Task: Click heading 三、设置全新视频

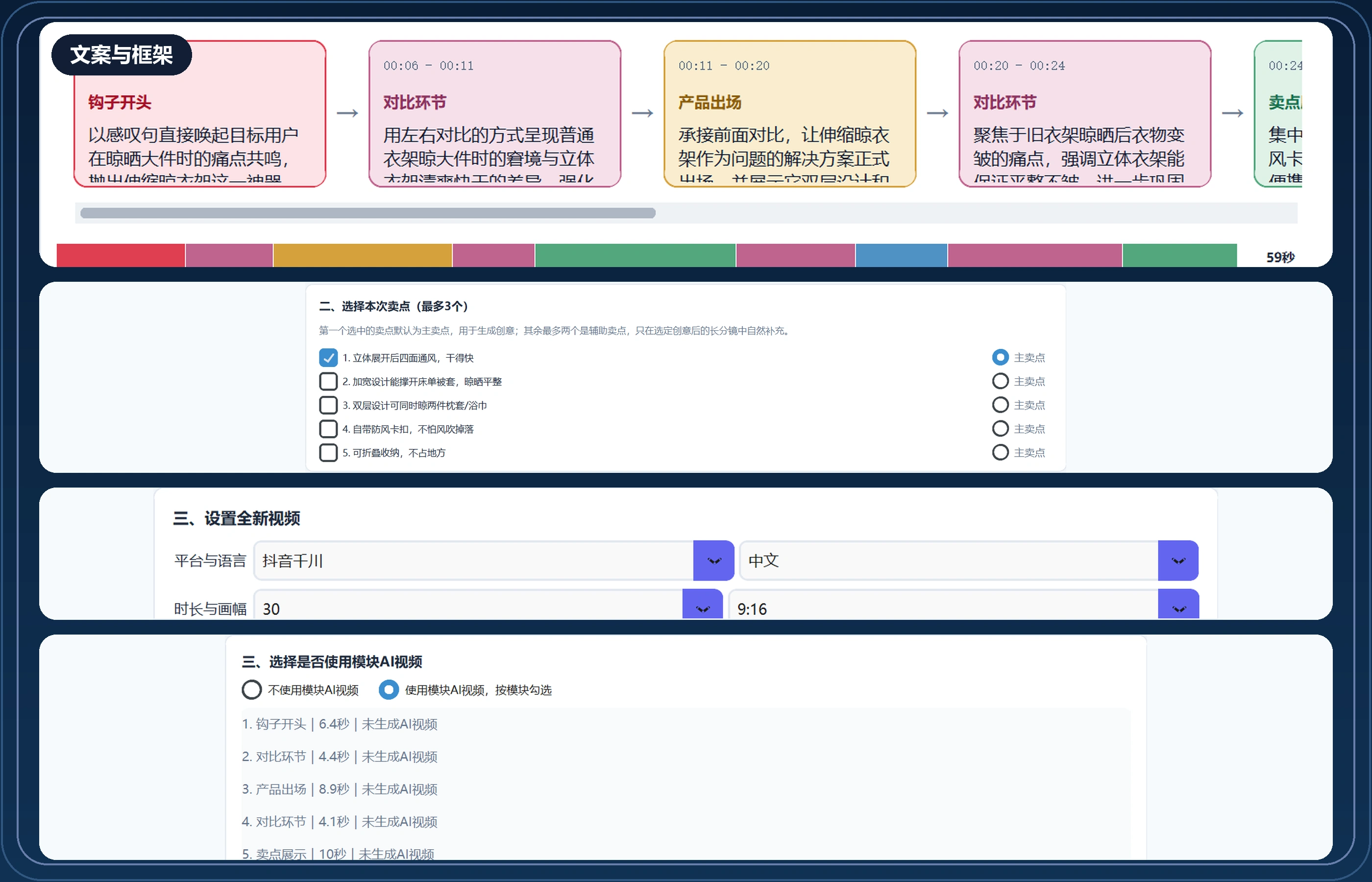Action: click(237, 518)
